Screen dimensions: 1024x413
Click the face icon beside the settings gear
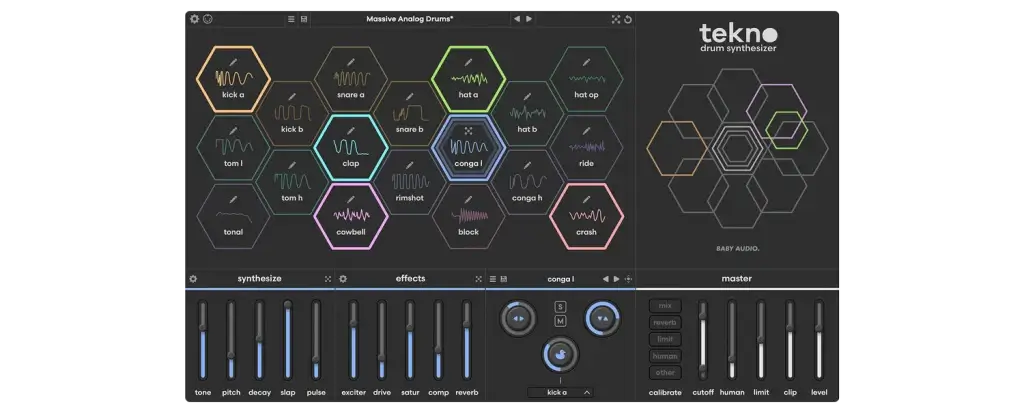pyautogui.click(x=208, y=19)
